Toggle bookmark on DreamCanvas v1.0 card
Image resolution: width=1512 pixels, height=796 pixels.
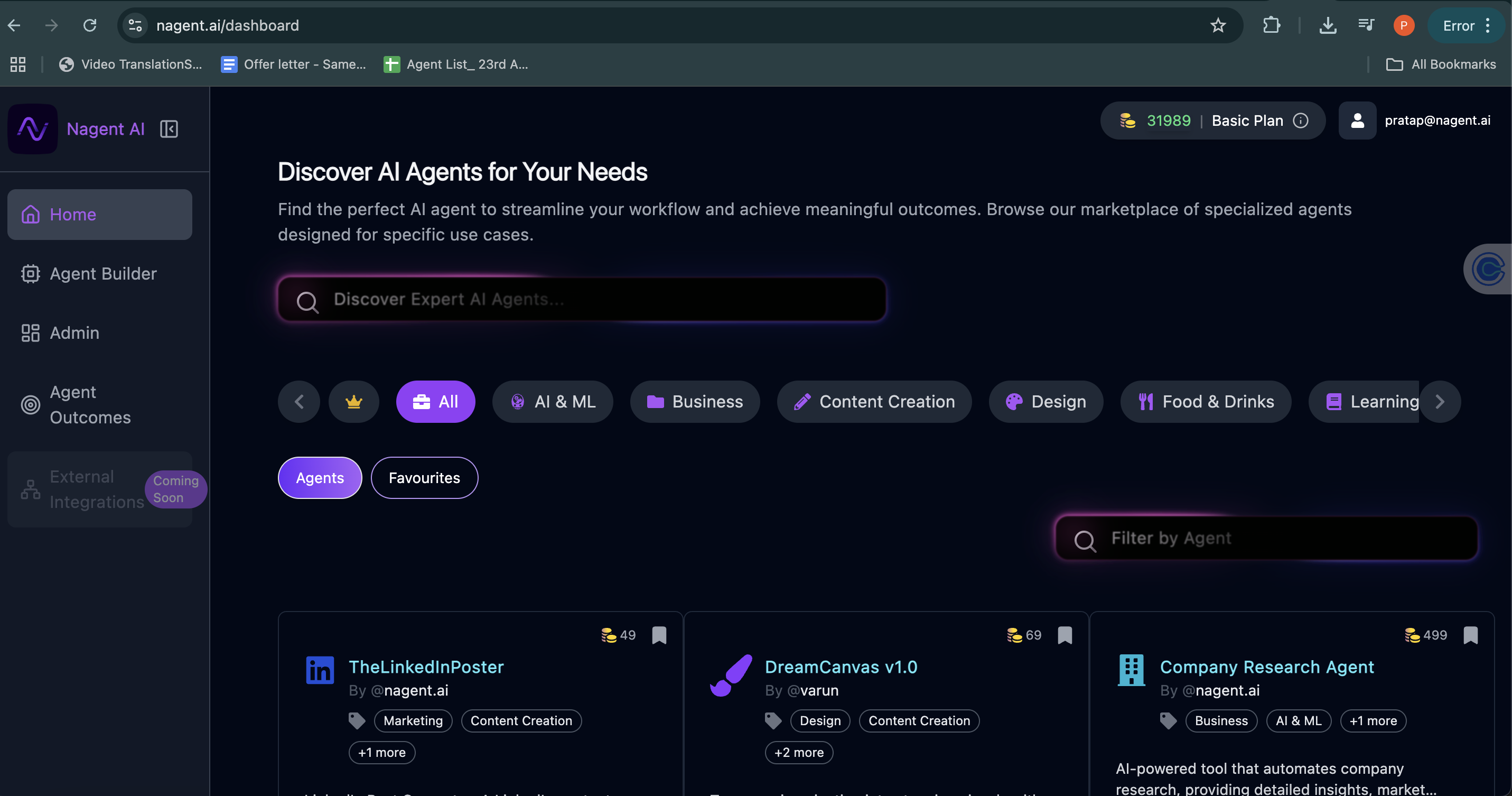(1065, 635)
